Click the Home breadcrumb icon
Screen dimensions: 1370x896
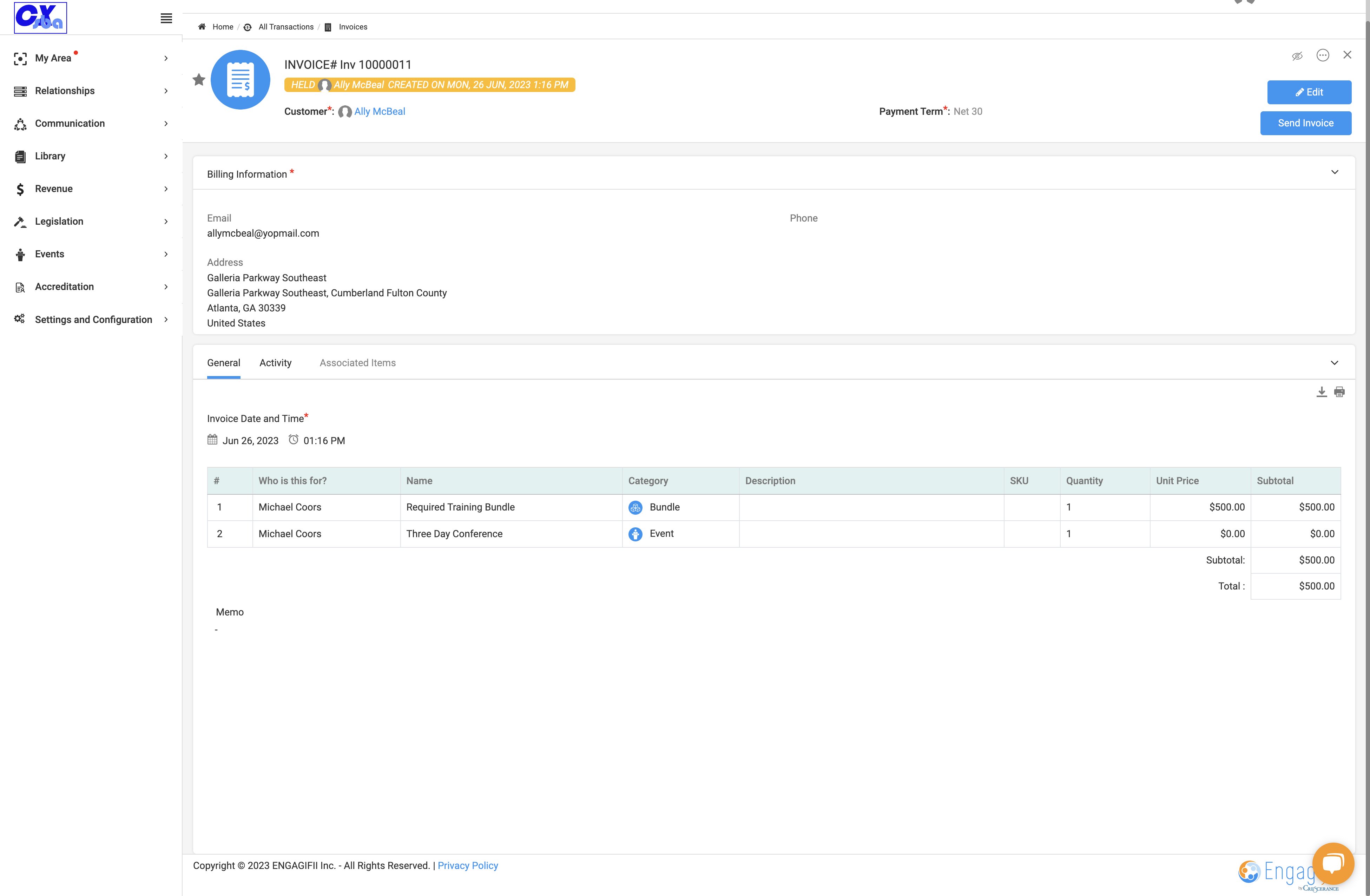(x=202, y=26)
